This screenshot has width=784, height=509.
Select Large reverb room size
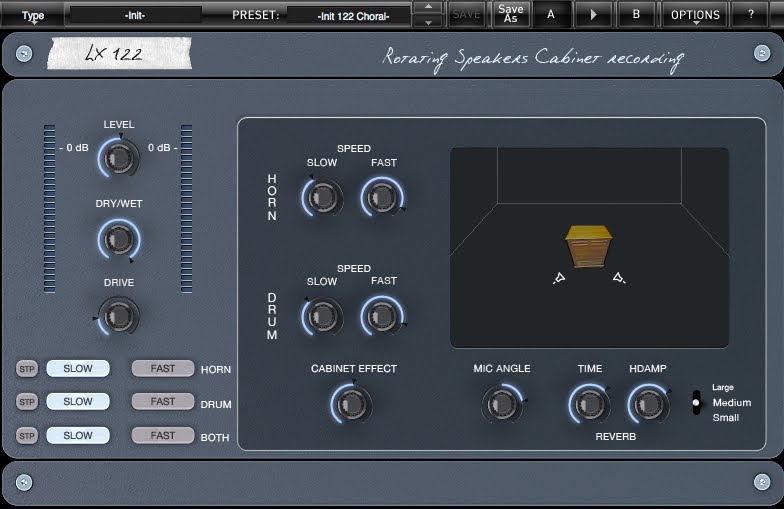coord(722,388)
